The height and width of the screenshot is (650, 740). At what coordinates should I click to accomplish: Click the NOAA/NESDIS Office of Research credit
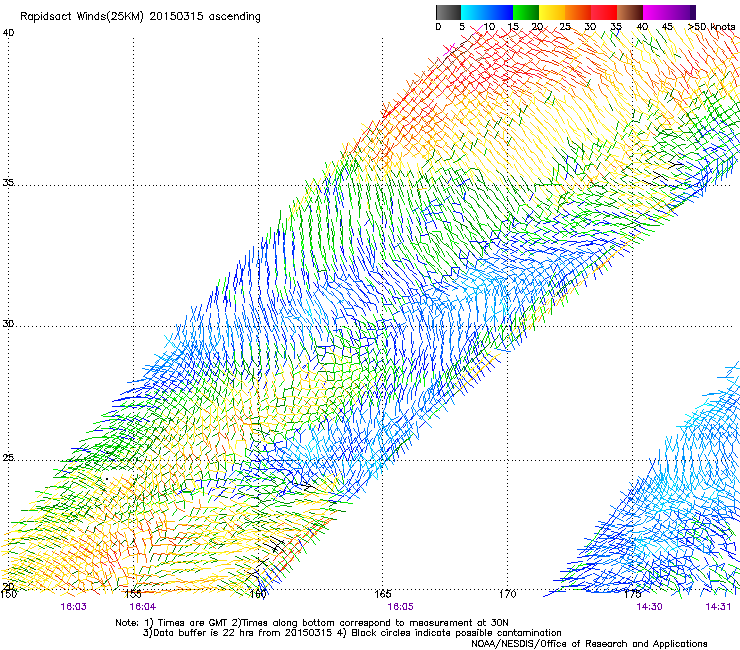tap(589, 644)
